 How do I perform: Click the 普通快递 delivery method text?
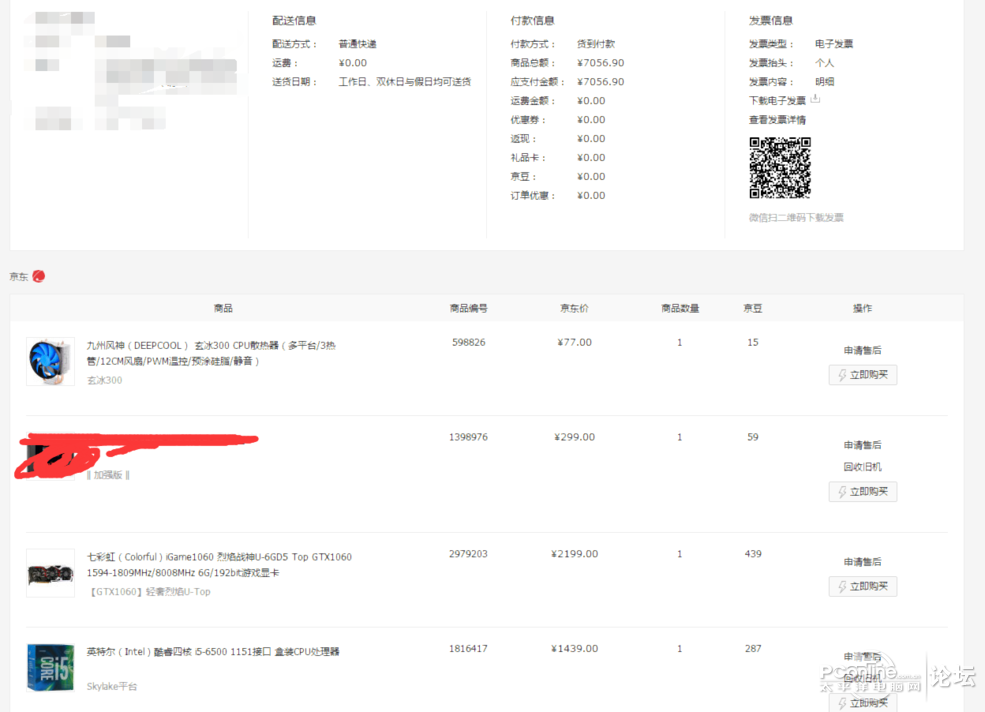pos(357,44)
